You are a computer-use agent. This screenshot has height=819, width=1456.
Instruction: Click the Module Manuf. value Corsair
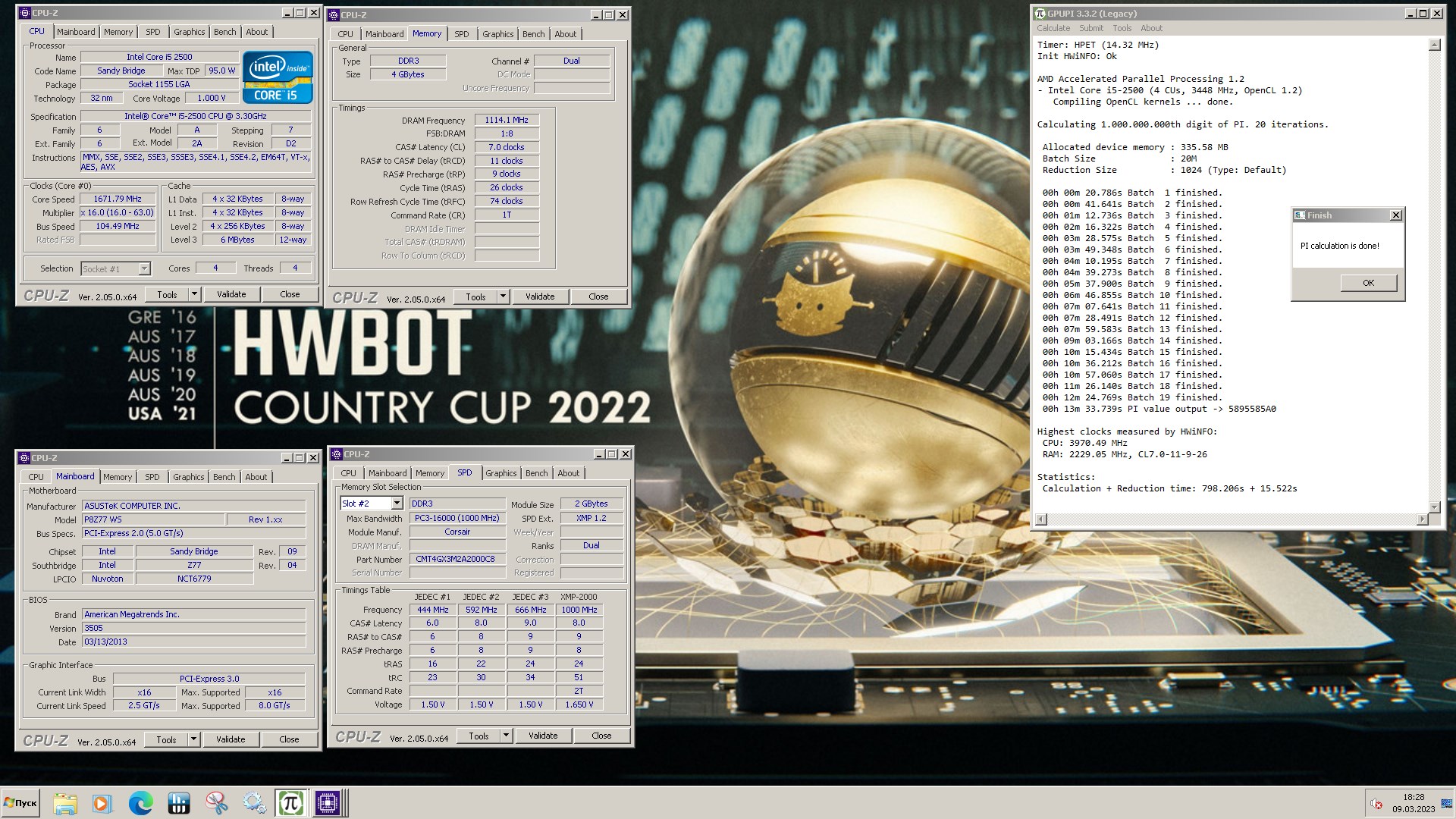coord(457,532)
